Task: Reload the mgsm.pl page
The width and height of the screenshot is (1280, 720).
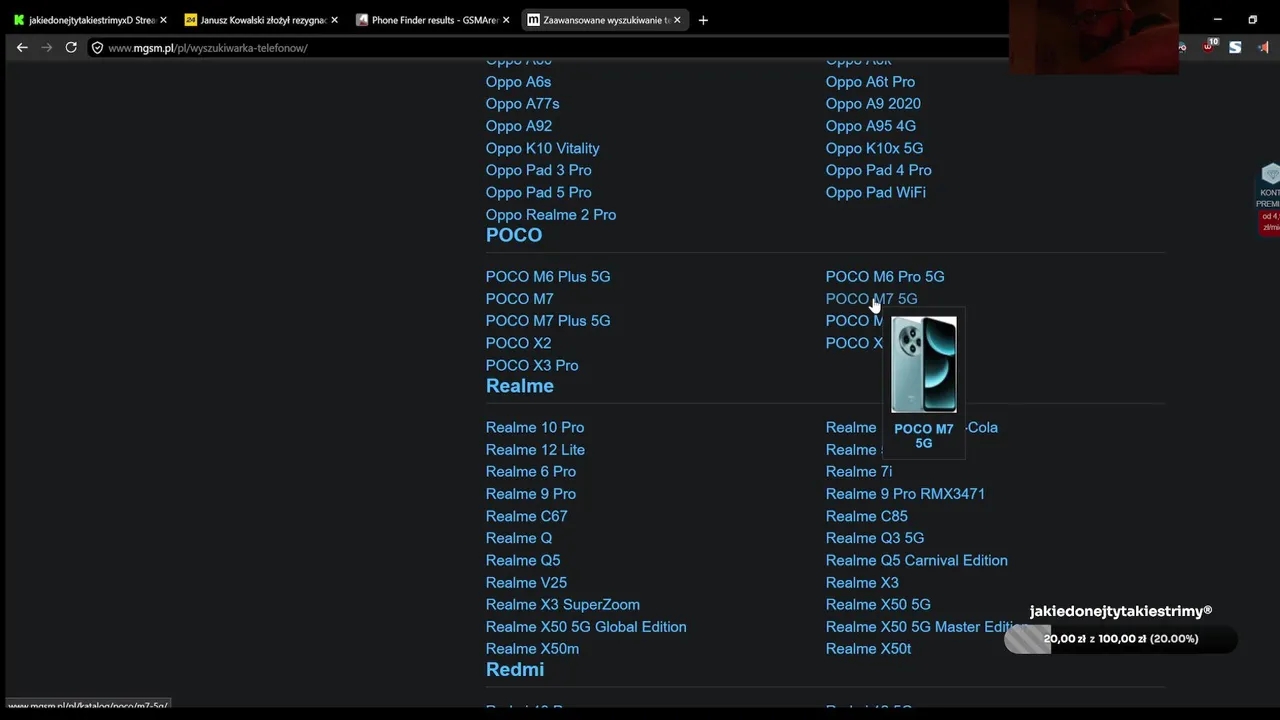Action: 71,47
